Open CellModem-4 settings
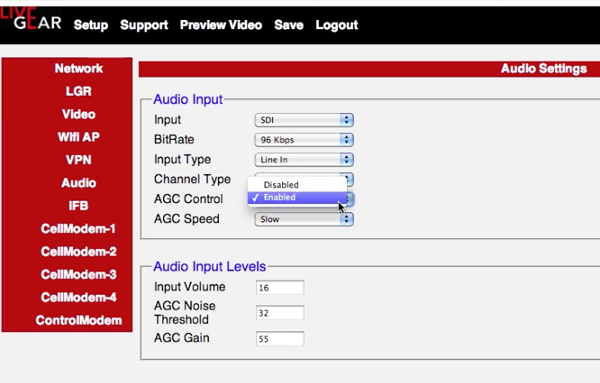The image size is (600, 383). [x=78, y=298]
